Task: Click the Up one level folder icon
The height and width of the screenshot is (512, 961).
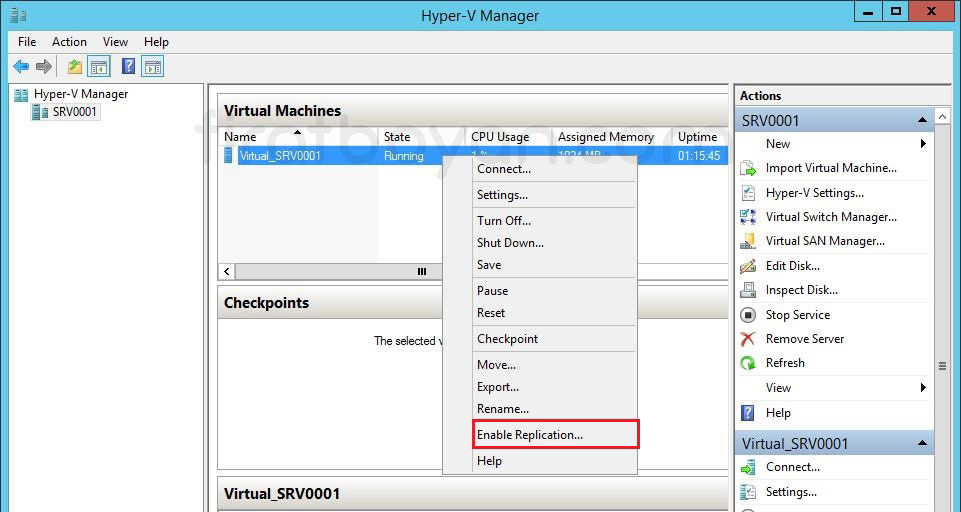Action: [x=75, y=66]
